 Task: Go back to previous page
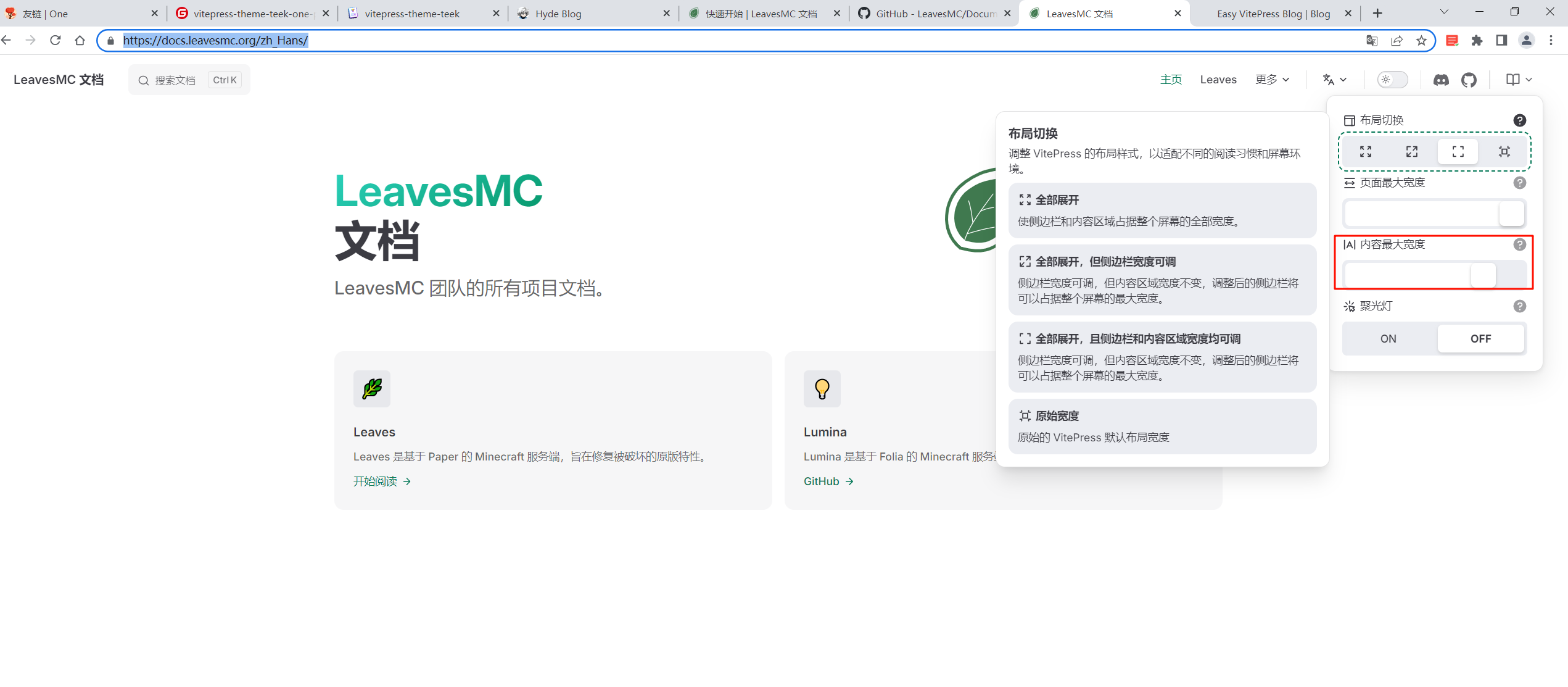point(7,40)
